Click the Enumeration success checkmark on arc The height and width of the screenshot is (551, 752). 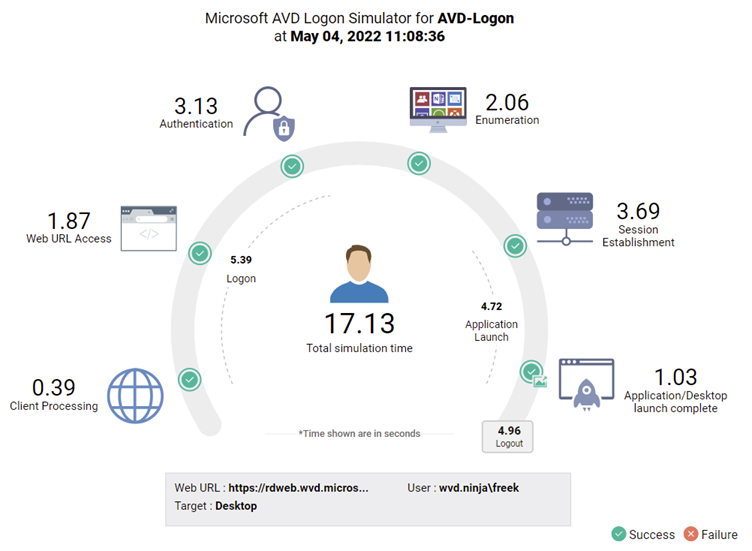tap(419, 164)
